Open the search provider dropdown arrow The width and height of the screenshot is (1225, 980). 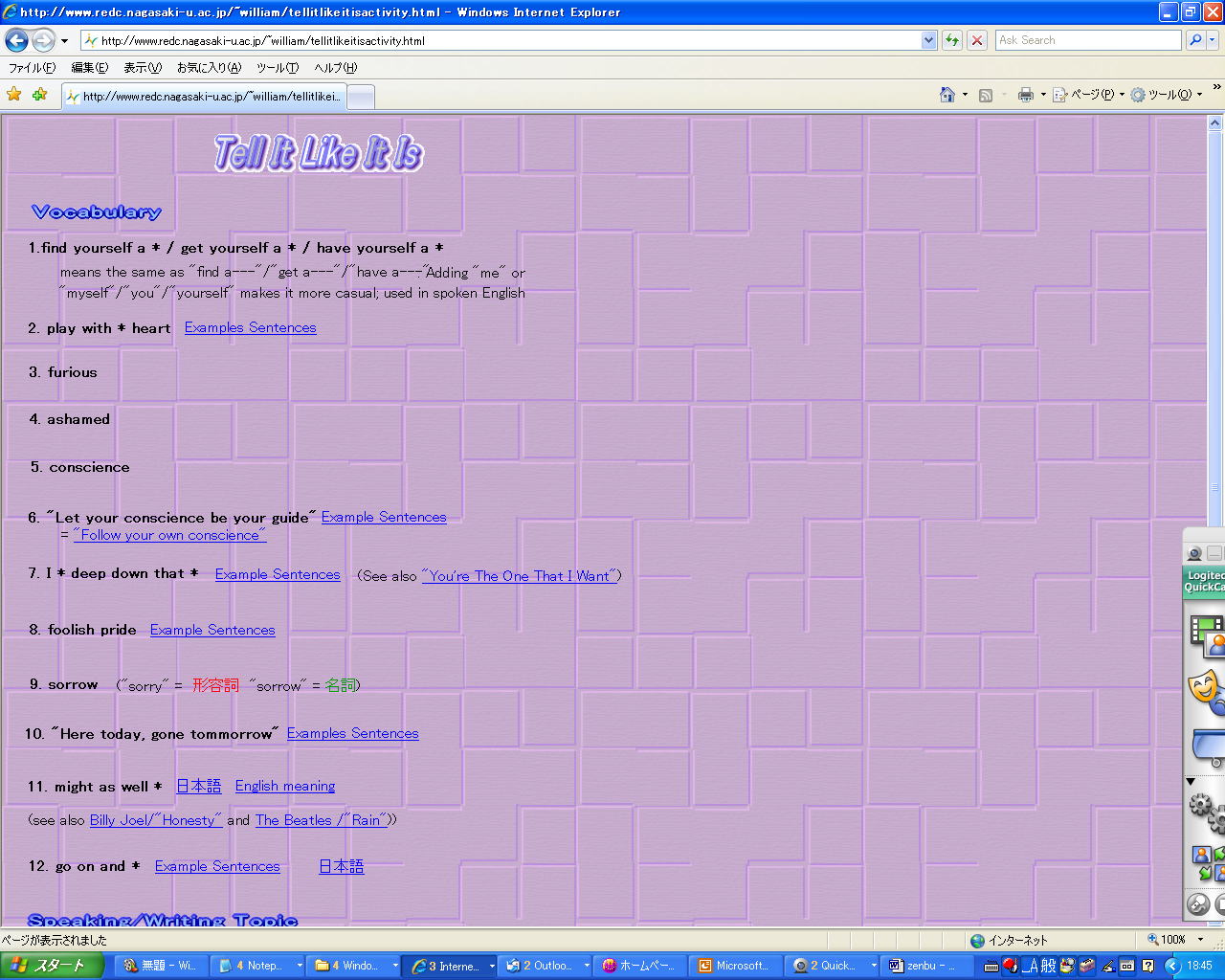coord(1213,40)
